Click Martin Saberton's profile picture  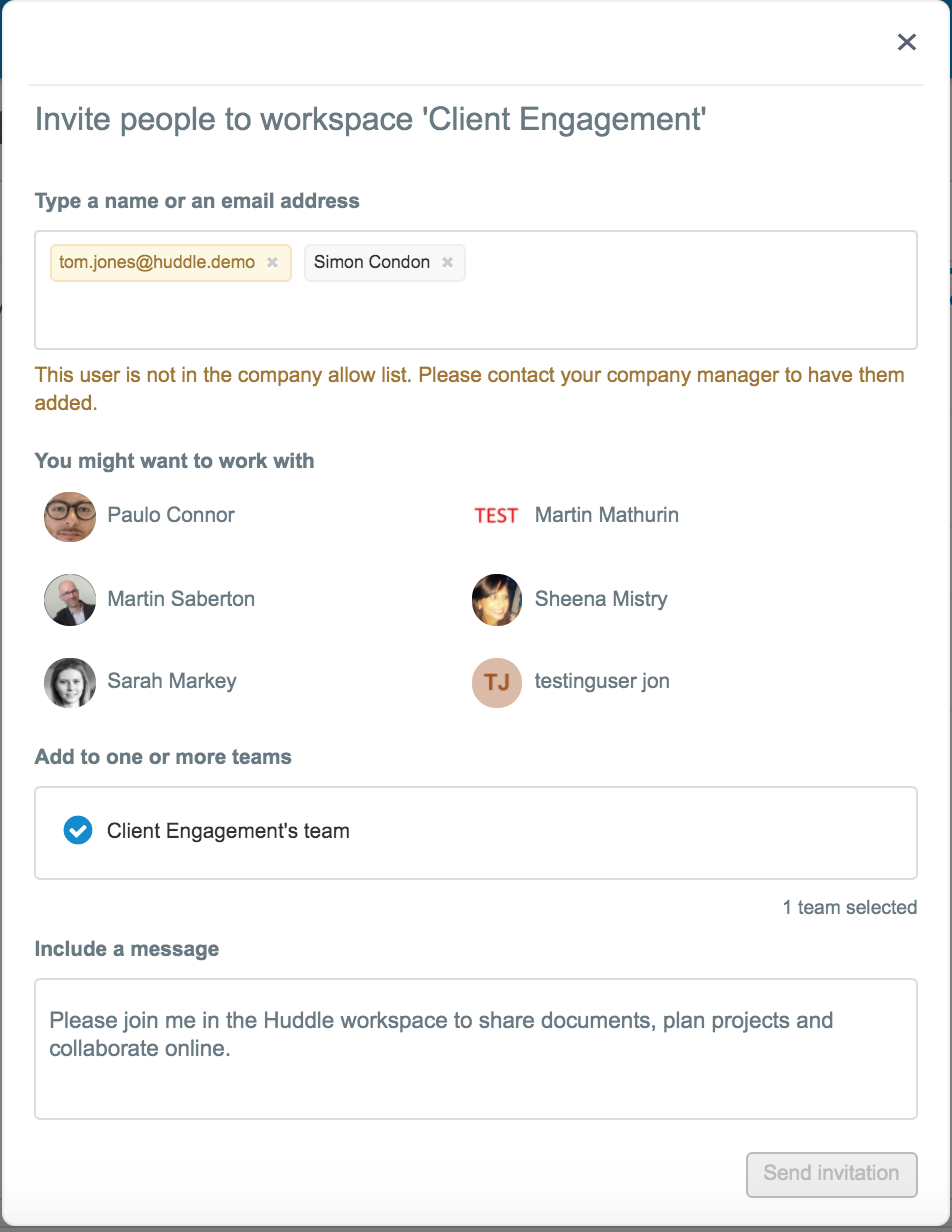(x=70, y=599)
